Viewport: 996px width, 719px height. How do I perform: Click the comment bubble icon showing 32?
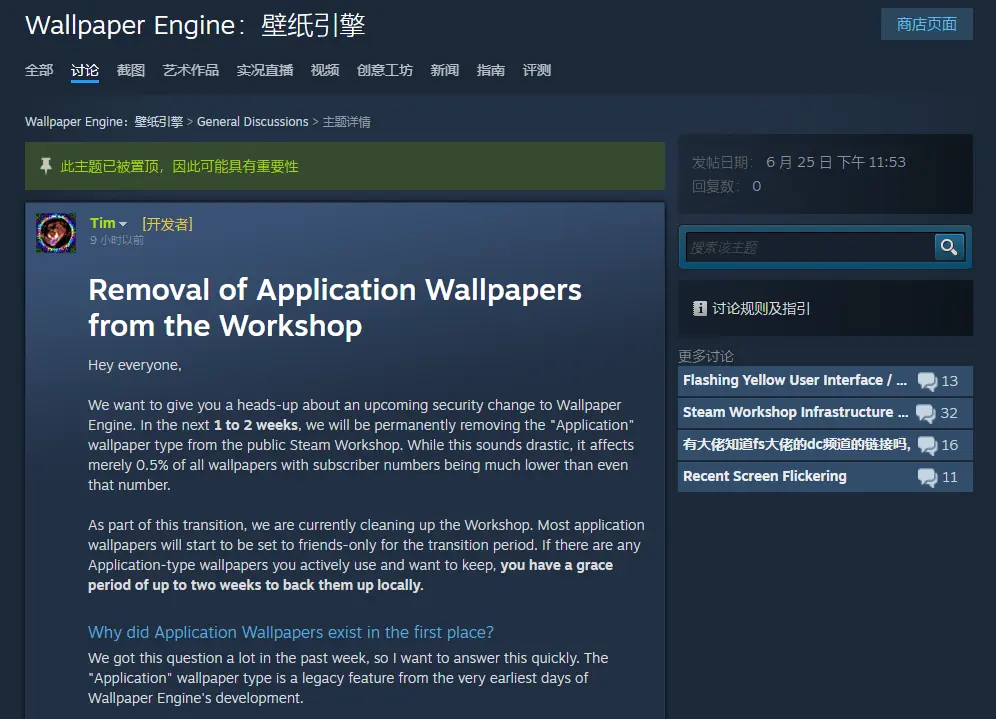926,413
